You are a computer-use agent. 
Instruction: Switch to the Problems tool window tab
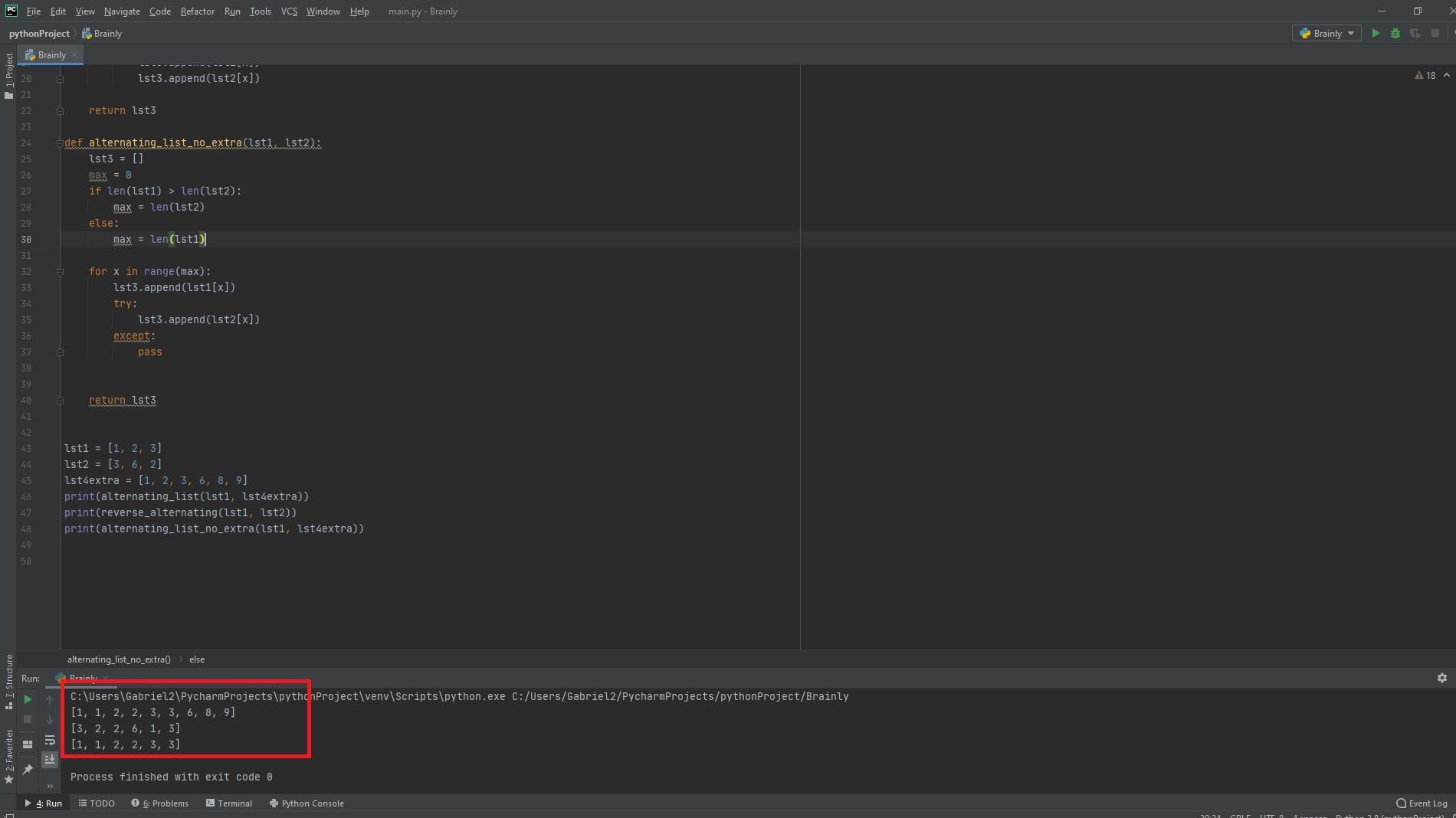tap(159, 803)
